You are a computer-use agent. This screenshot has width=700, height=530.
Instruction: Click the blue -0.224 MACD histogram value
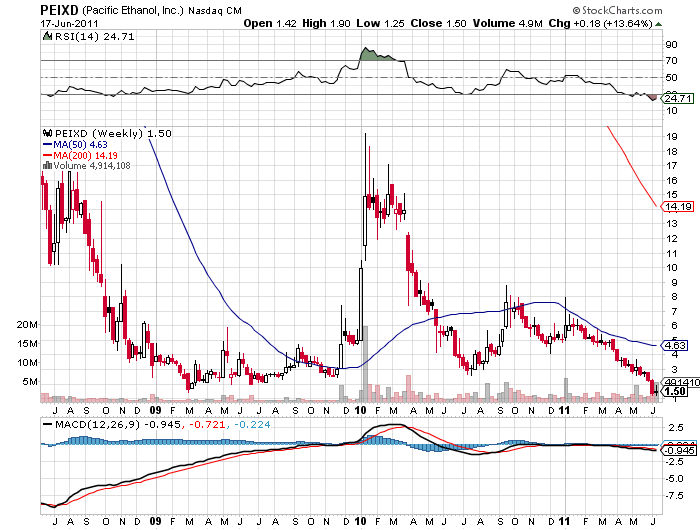[252, 425]
